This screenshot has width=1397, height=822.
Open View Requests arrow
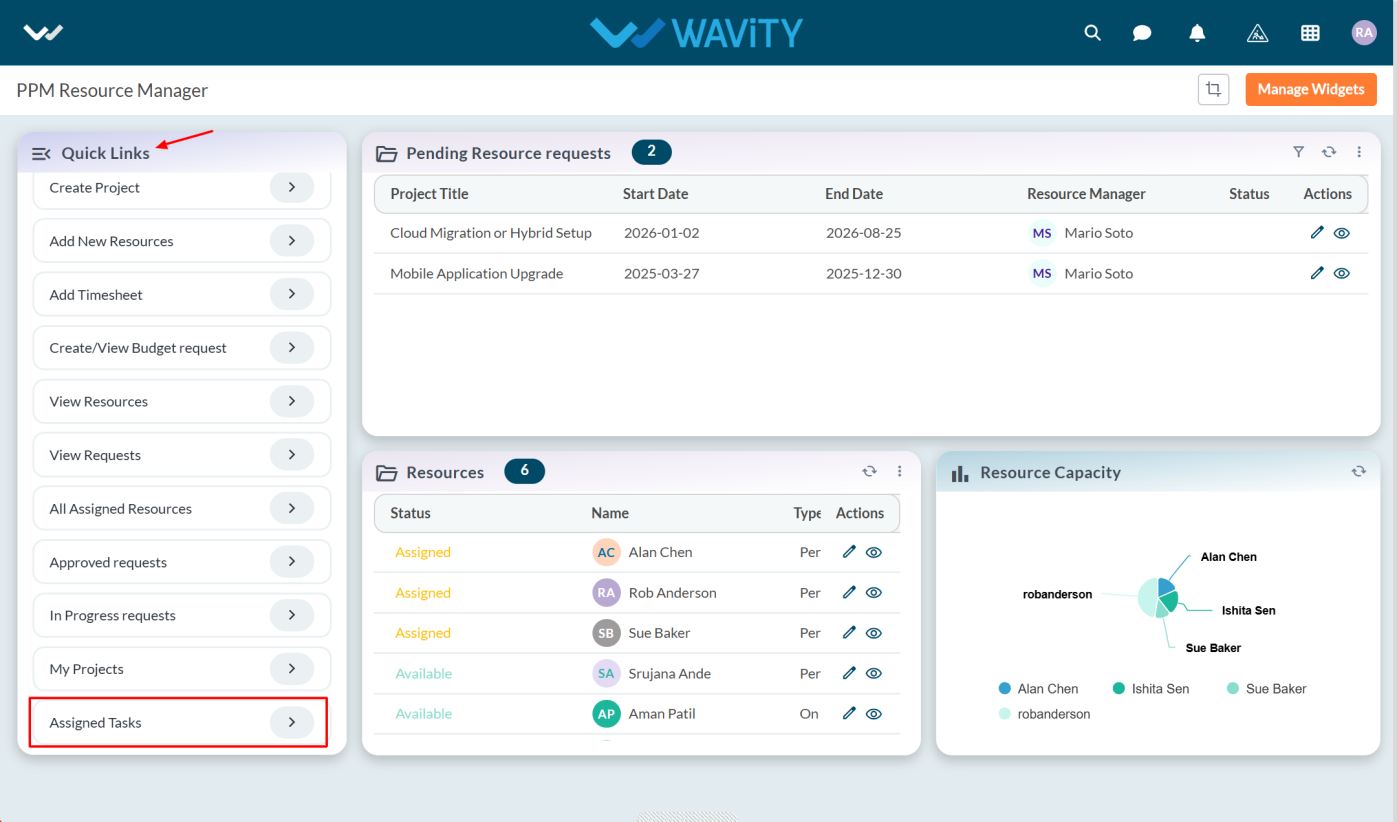(x=292, y=454)
